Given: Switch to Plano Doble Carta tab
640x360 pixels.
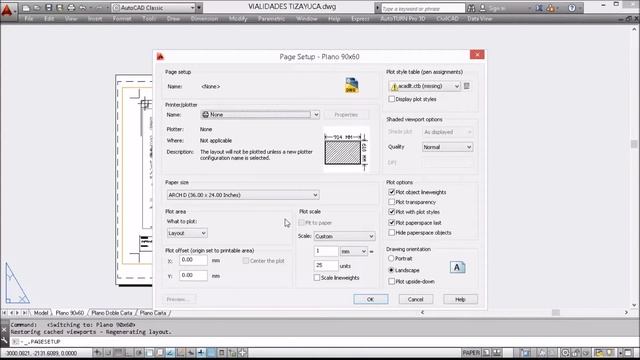Looking at the screenshot, I should tap(112, 313).
